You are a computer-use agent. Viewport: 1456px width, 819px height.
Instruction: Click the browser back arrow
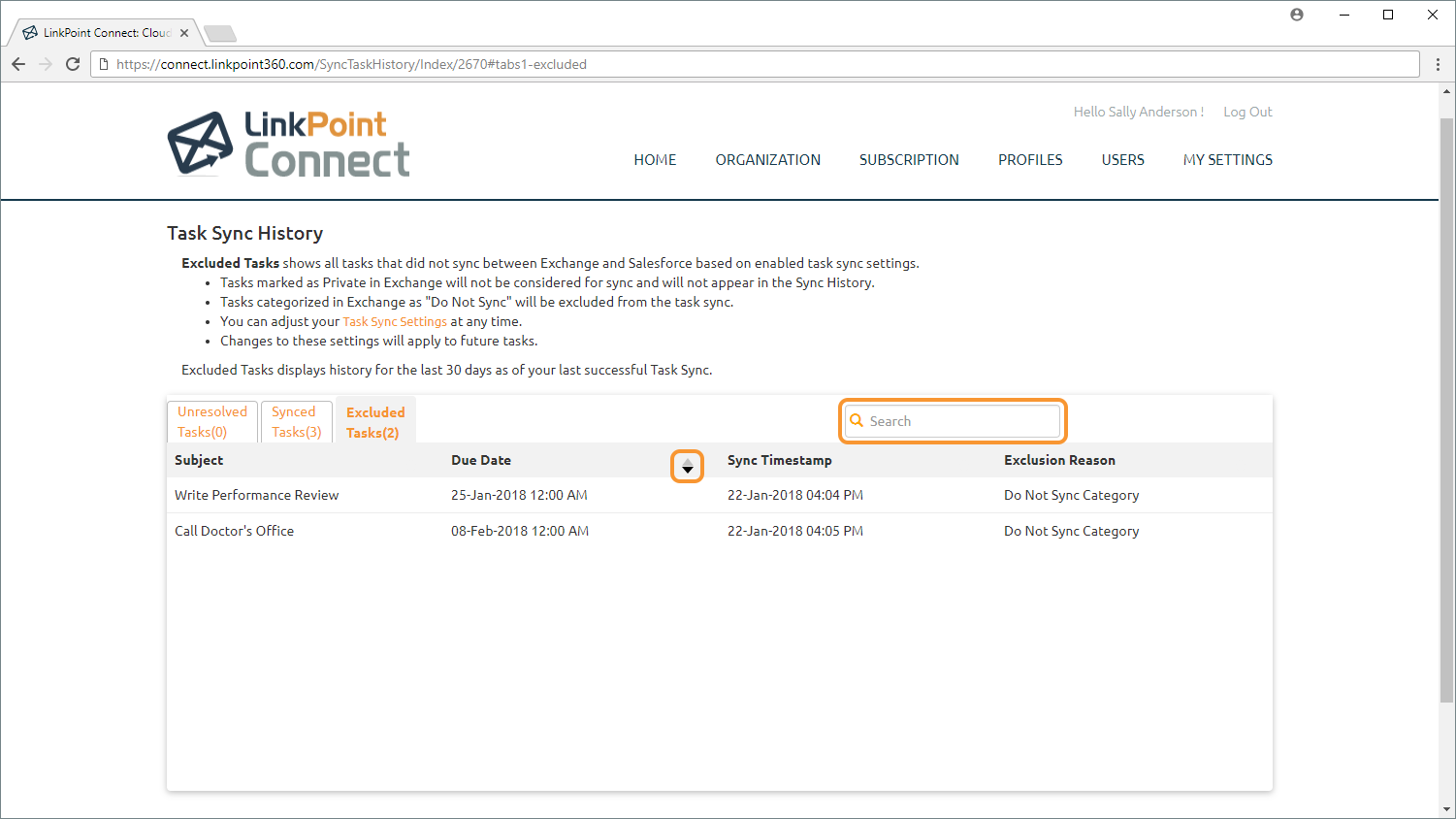coord(18,64)
